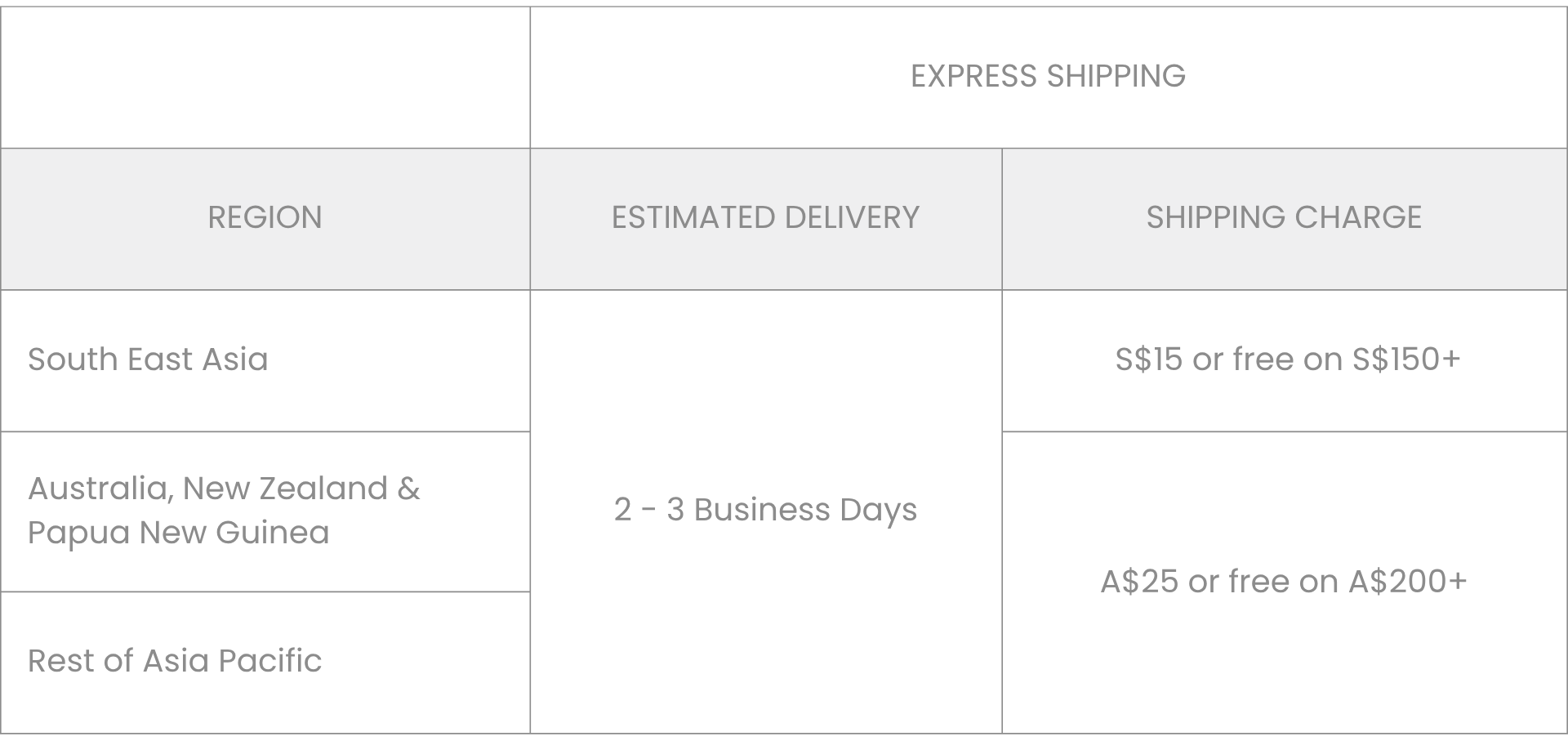Click the word Australia in region list
Viewport: 1568px width, 741px height.
pyautogui.click(x=99, y=489)
